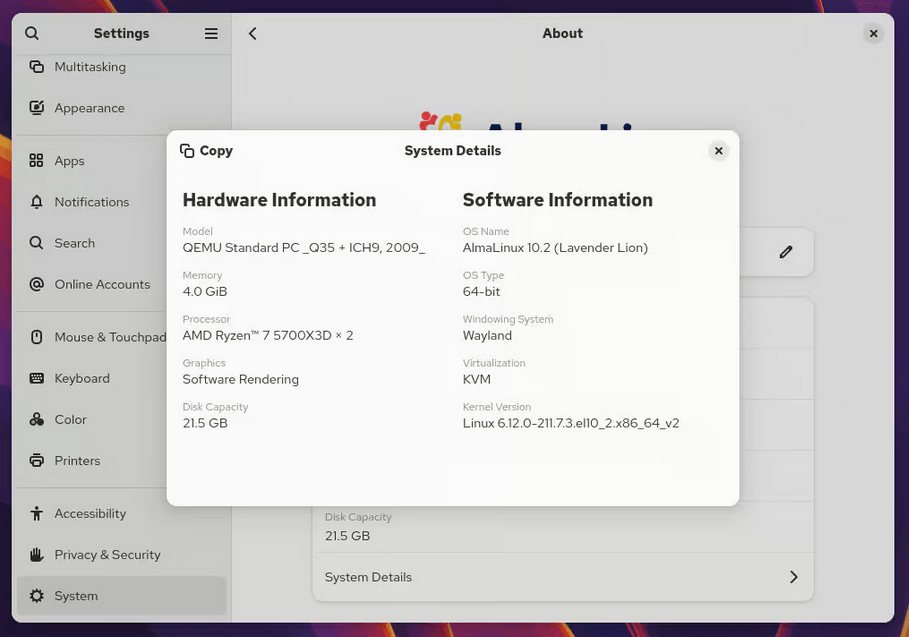Click the copy icon beside Copy
Image resolution: width=909 pixels, height=637 pixels.
pos(187,151)
